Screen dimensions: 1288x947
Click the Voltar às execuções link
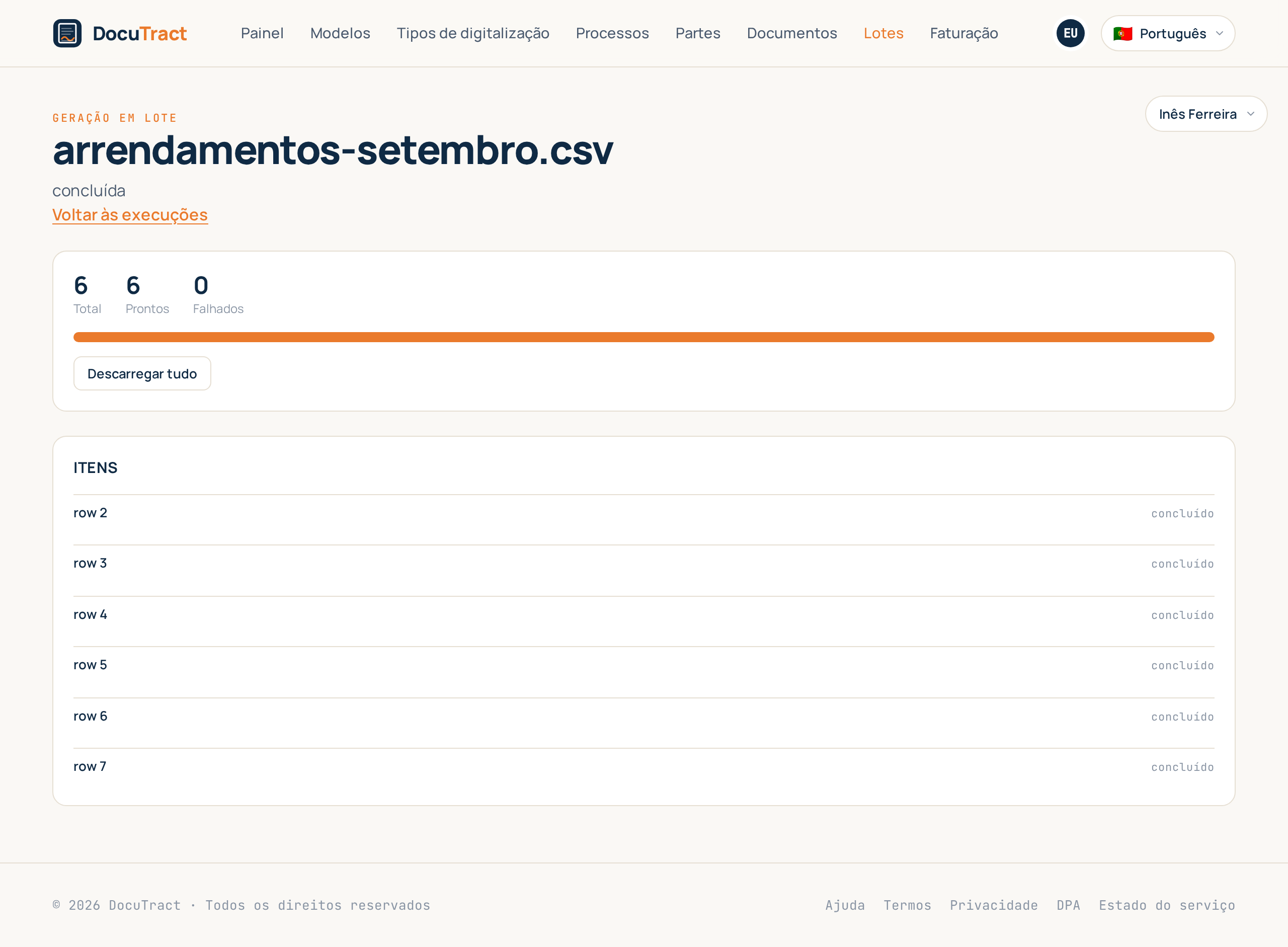coord(130,214)
